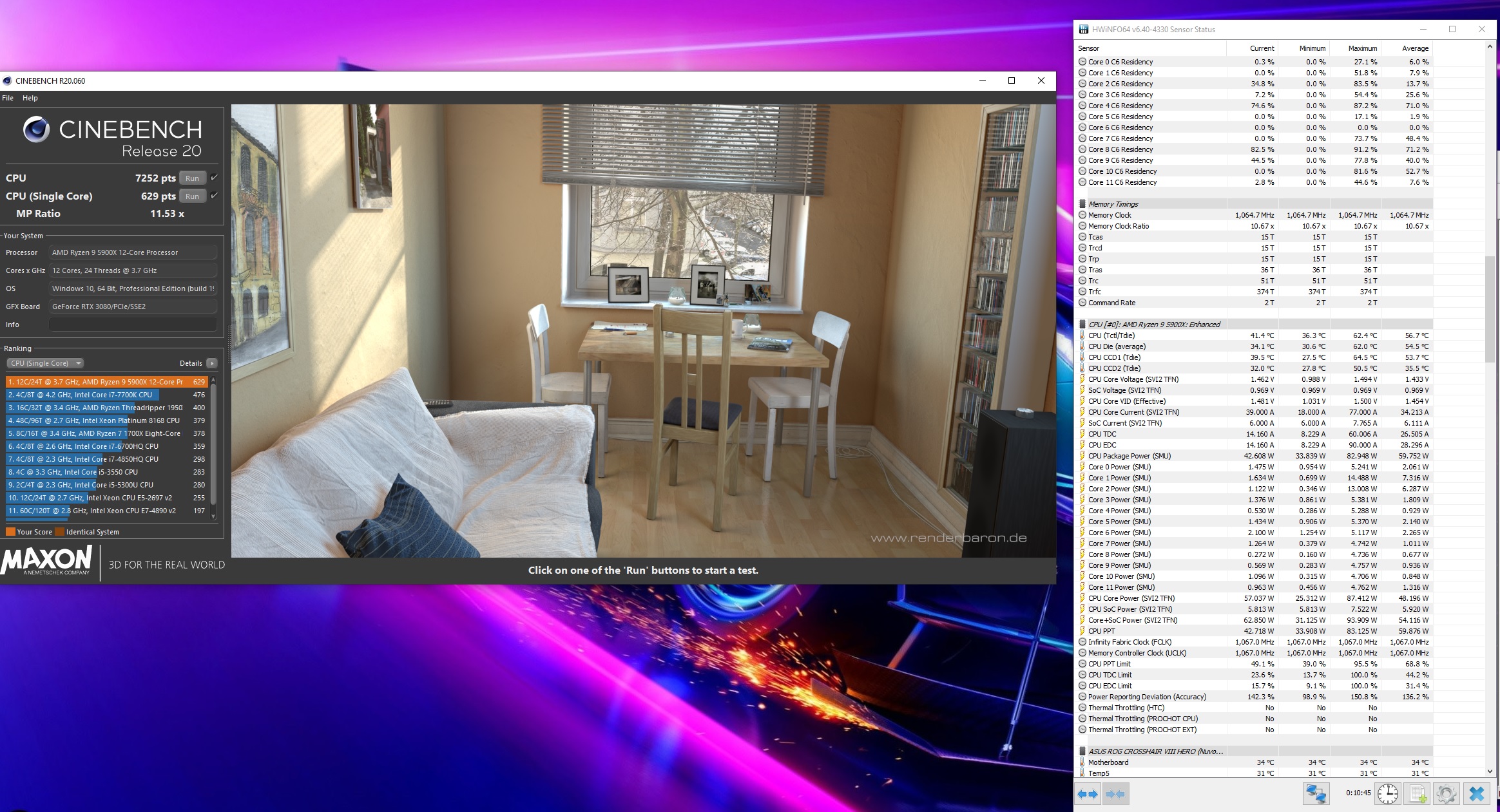Click the thermometer icon beside CPU CCD1 (Tdie)
Viewport: 1500px width, 812px height.
click(1082, 357)
